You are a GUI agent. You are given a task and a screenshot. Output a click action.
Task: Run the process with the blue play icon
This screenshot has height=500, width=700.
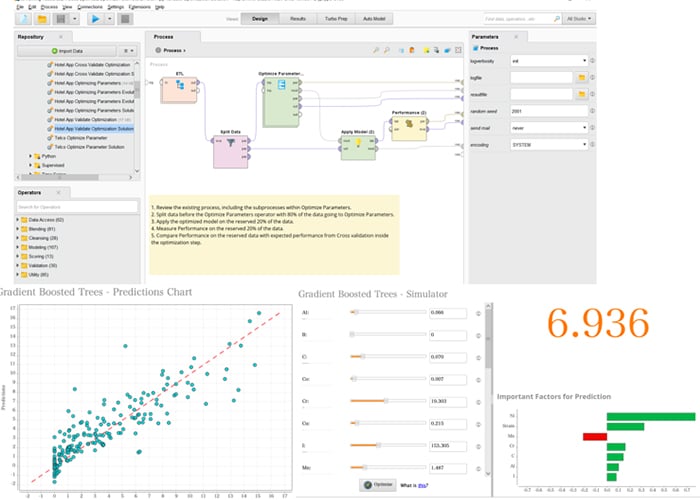click(x=95, y=19)
